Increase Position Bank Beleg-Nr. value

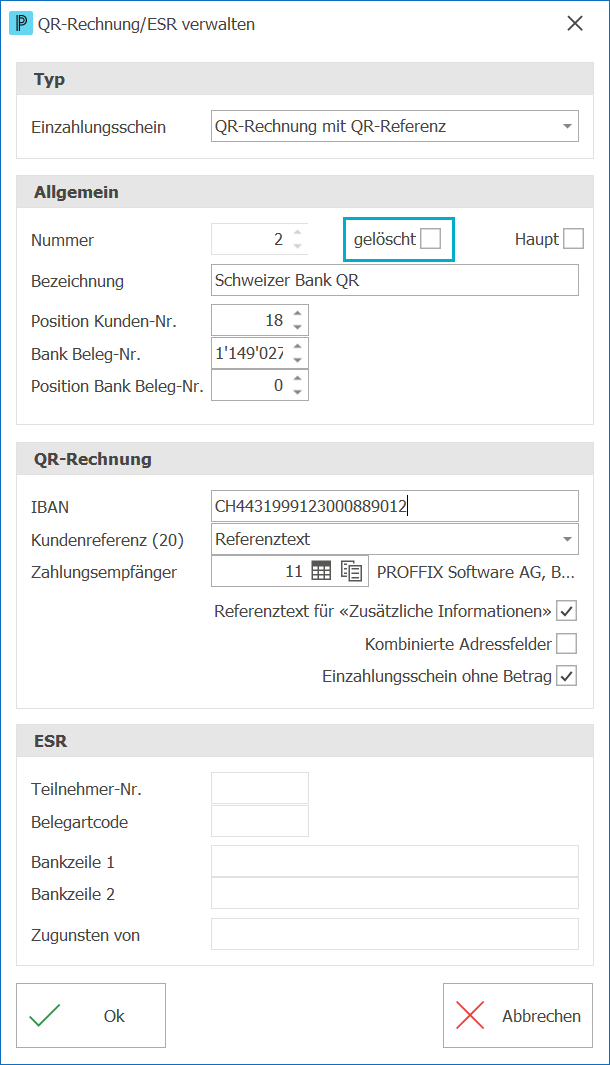298,379
